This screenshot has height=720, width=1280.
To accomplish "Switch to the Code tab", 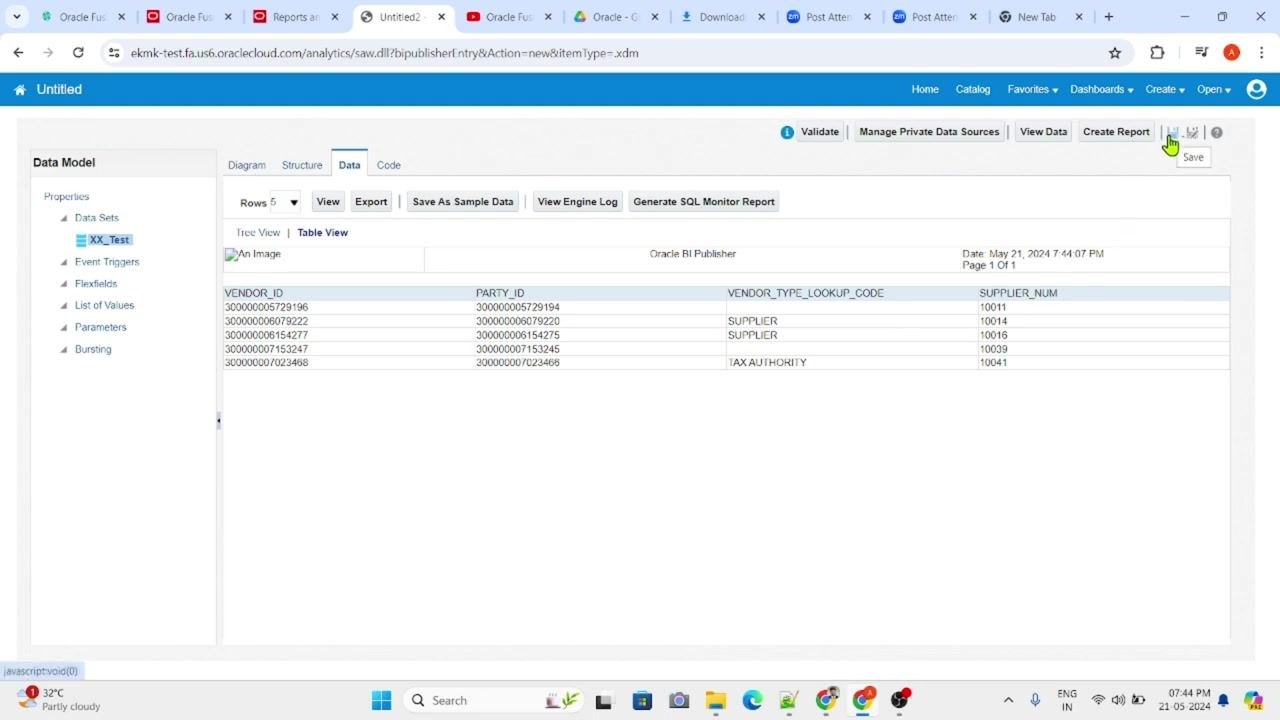I will coord(389,165).
